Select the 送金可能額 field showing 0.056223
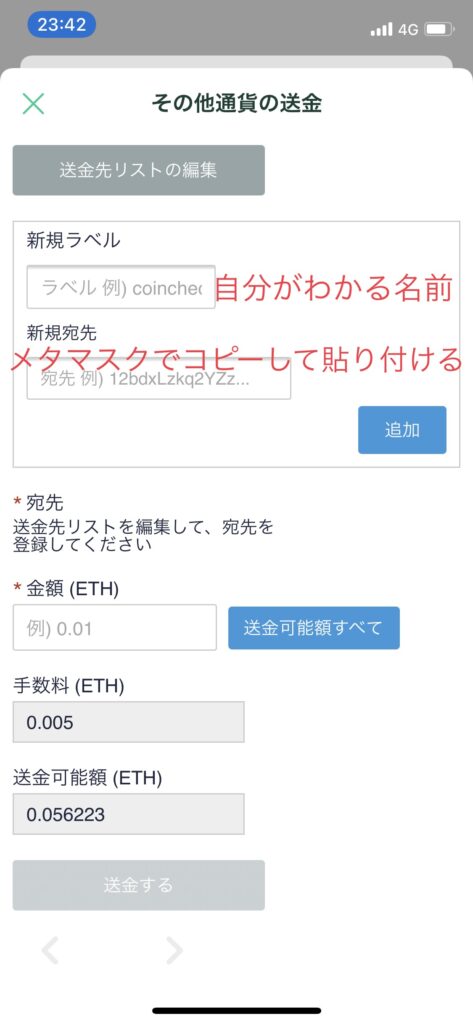This screenshot has height=1024, width=473. 129,814
